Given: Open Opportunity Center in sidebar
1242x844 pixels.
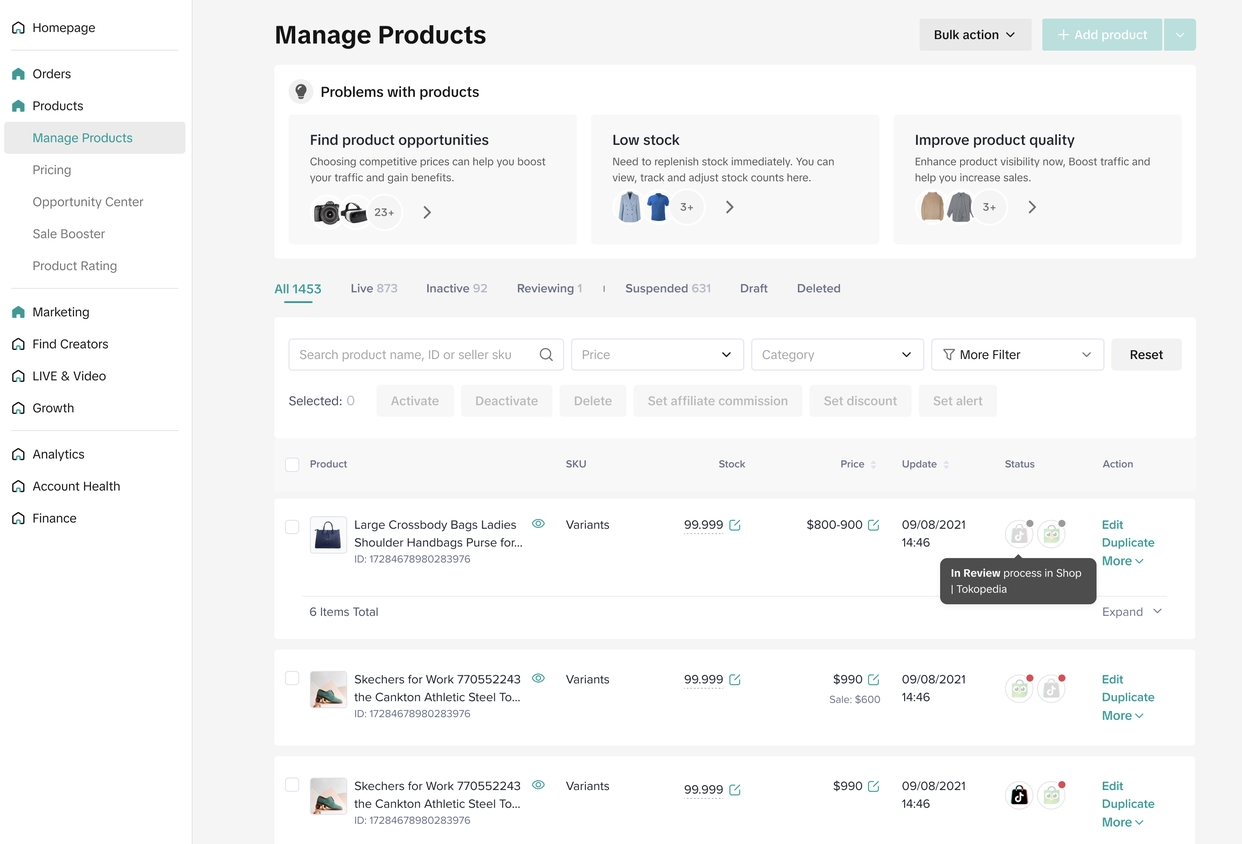Looking at the screenshot, I should (88, 202).
